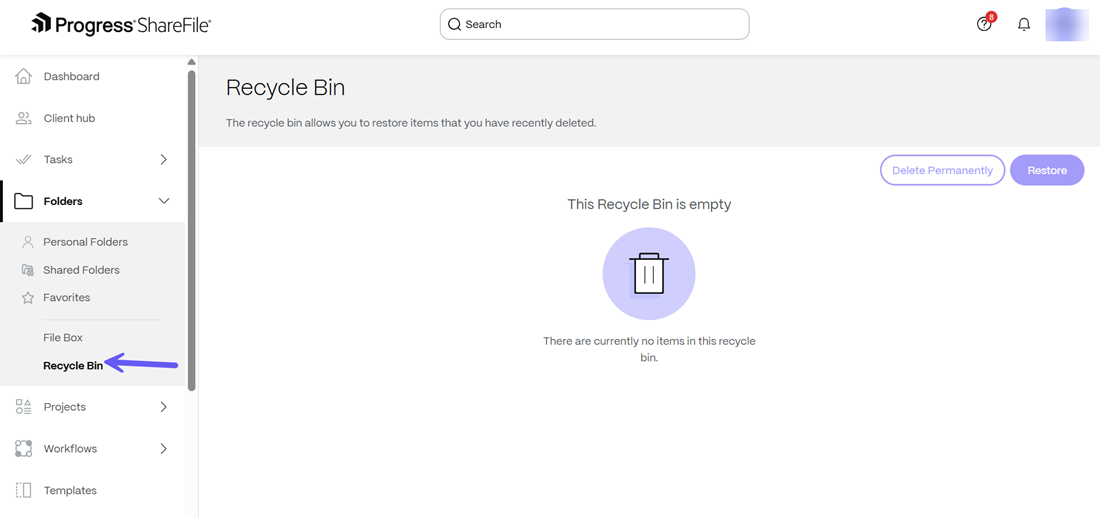Click the Shared Folders icon
The width and height of the screenshot is (1100, 518).
tap(28, 270)
